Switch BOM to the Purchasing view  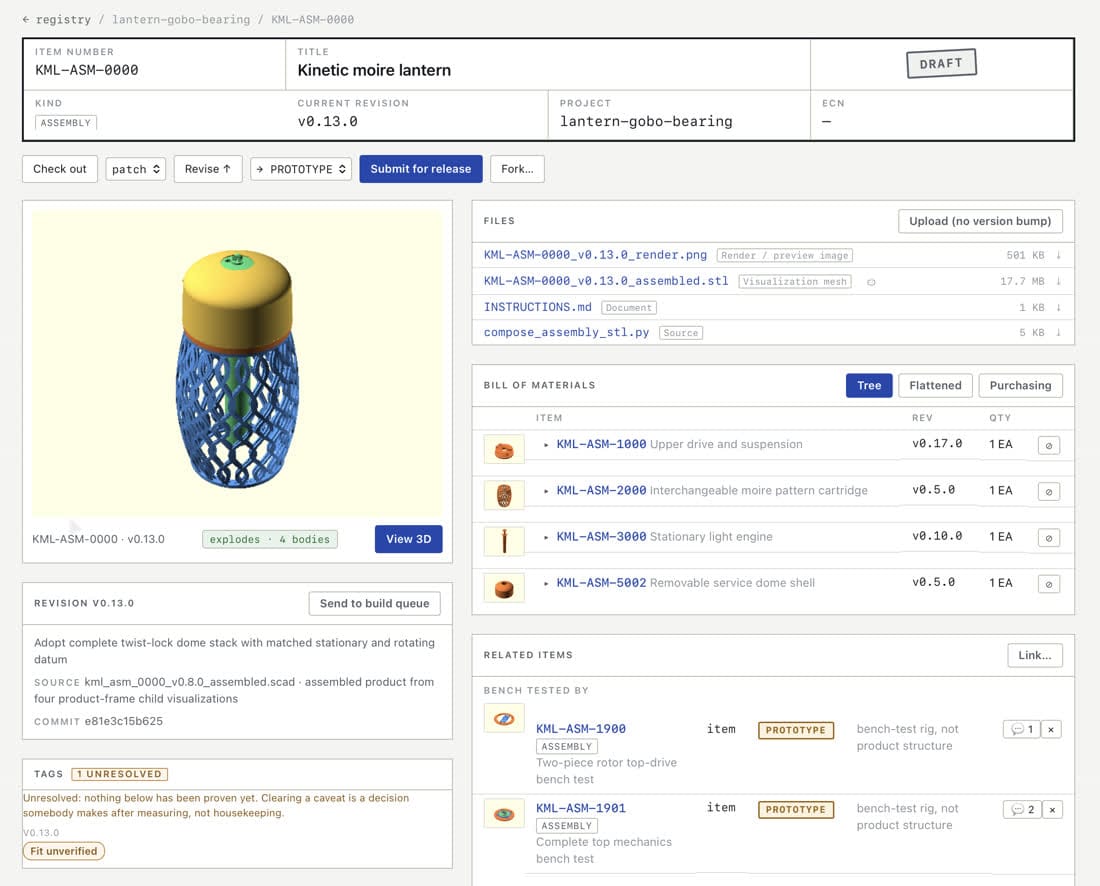1020,385
